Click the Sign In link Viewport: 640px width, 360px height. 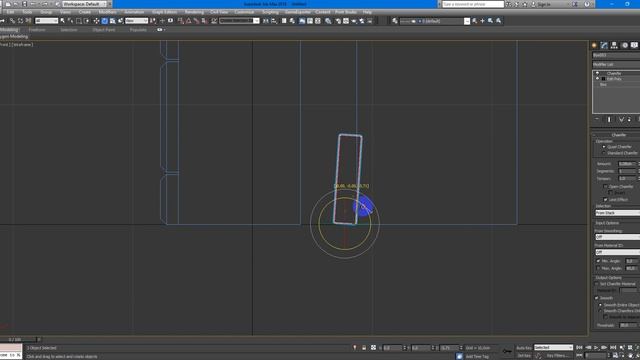[x=544, y=4]
